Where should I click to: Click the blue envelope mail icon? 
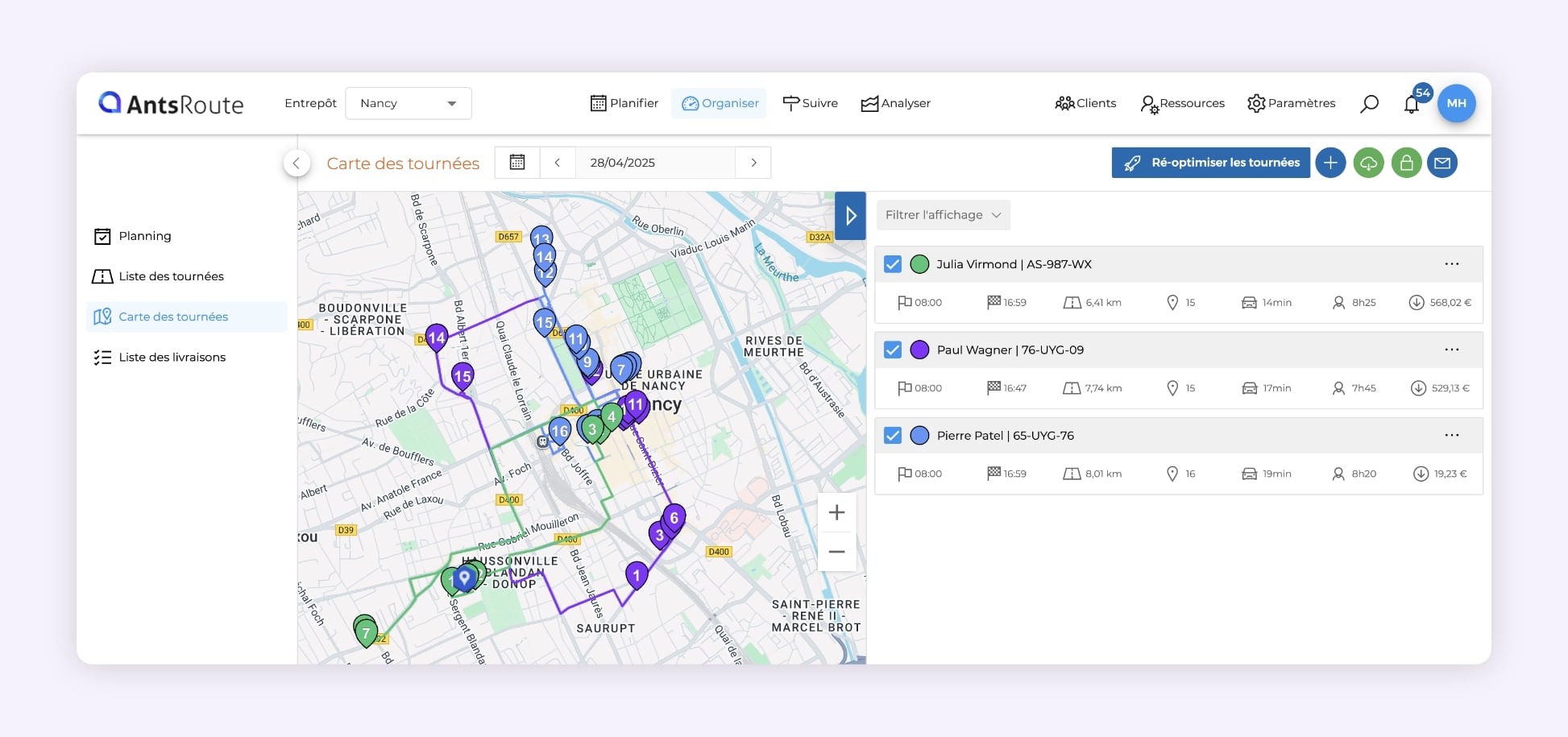[x=1442, y=163]
